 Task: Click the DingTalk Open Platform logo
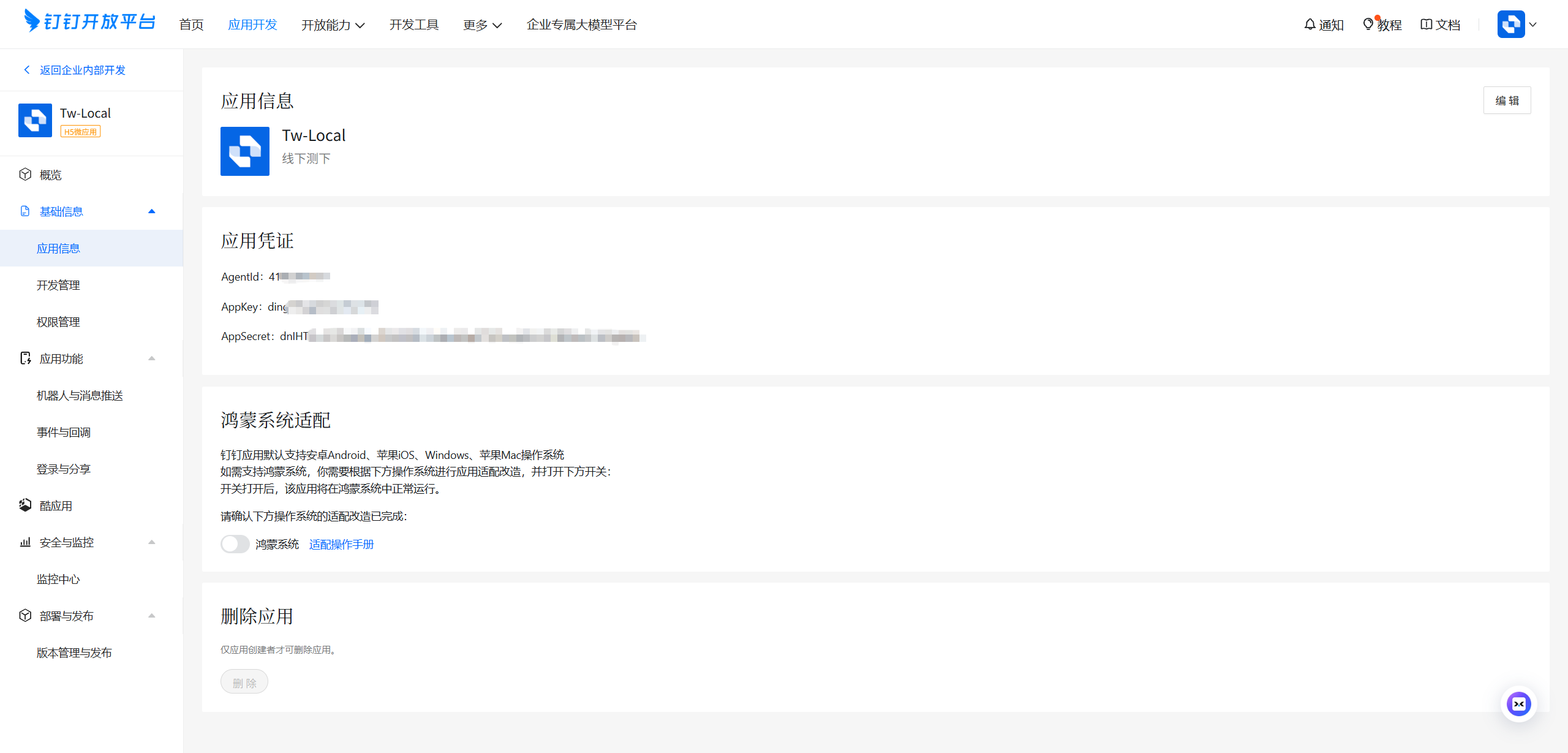pos(89,21)
